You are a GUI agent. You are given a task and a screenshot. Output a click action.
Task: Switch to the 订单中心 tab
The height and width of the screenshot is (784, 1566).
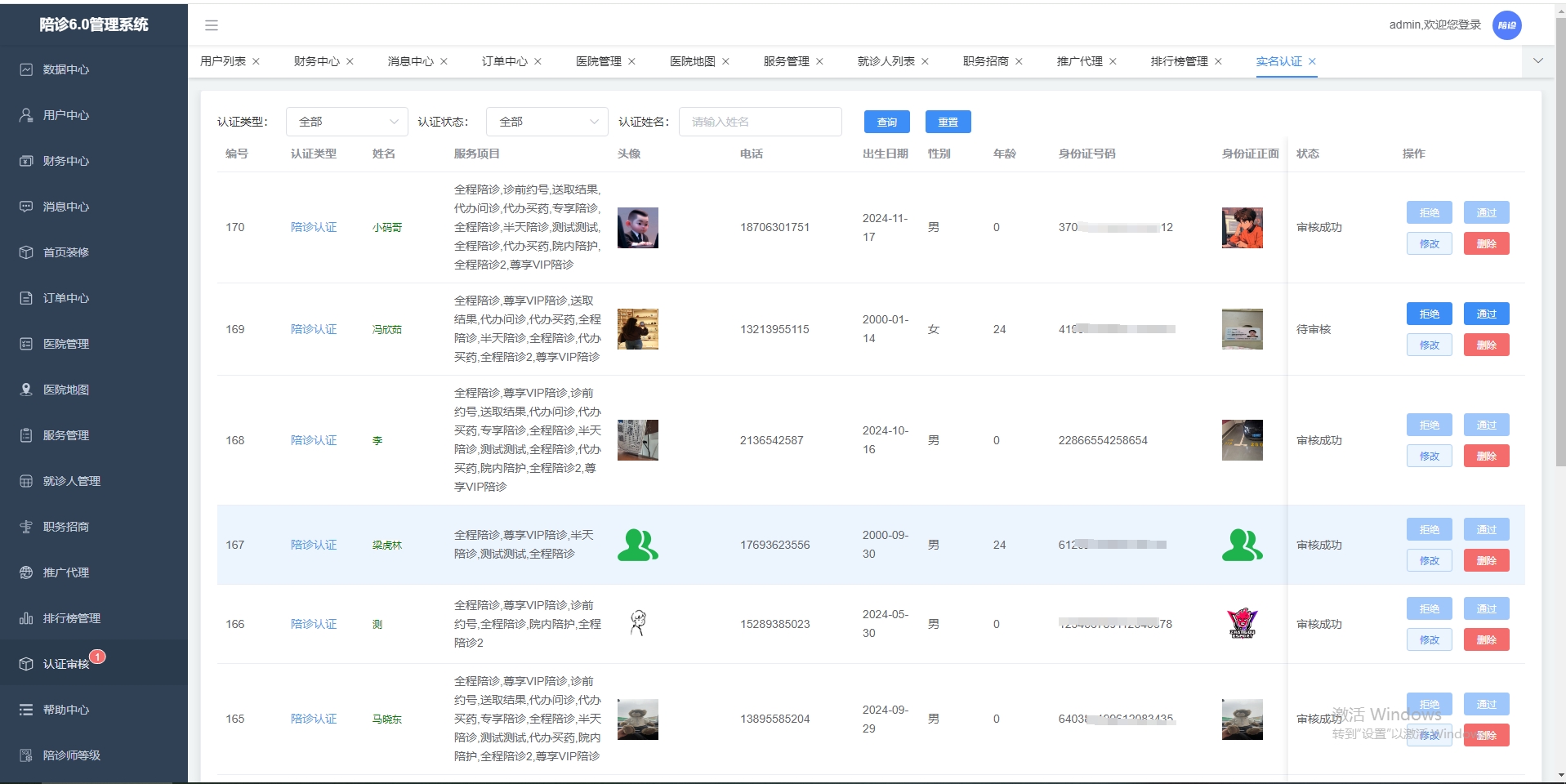tap(504, 61)
